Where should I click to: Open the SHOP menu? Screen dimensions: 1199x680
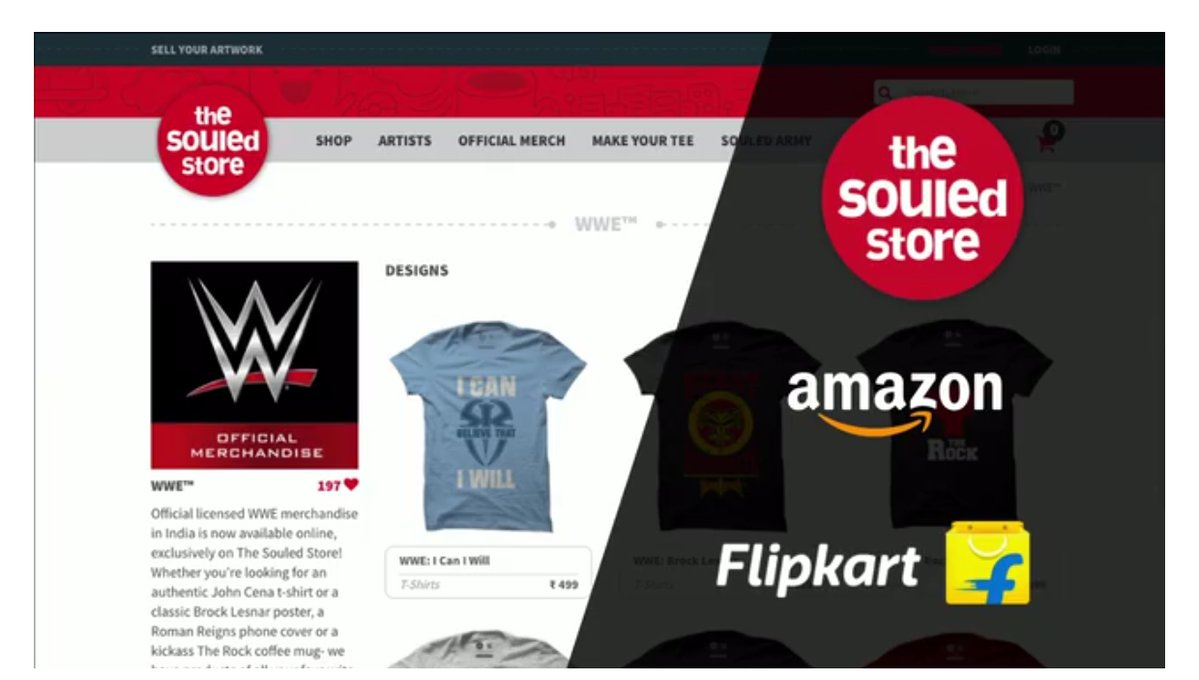(333, 141)
